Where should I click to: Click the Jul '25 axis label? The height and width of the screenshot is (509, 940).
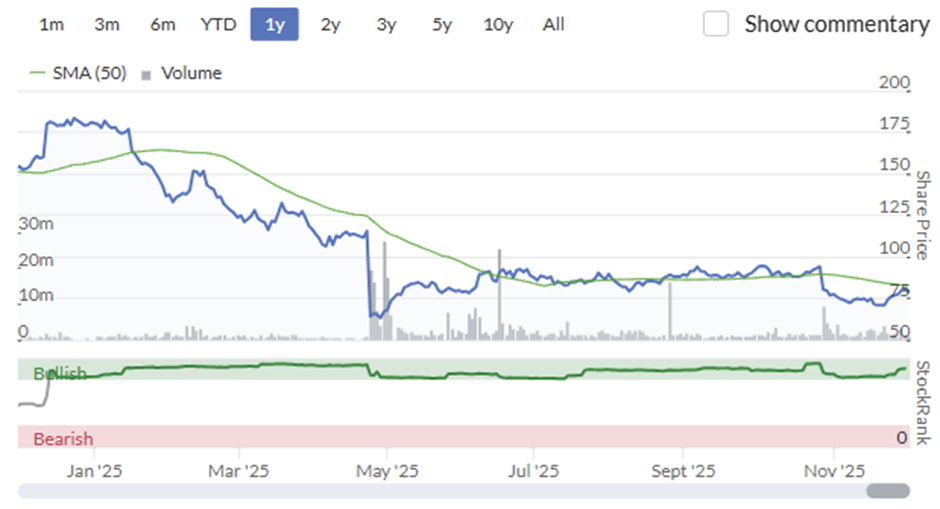534,471
